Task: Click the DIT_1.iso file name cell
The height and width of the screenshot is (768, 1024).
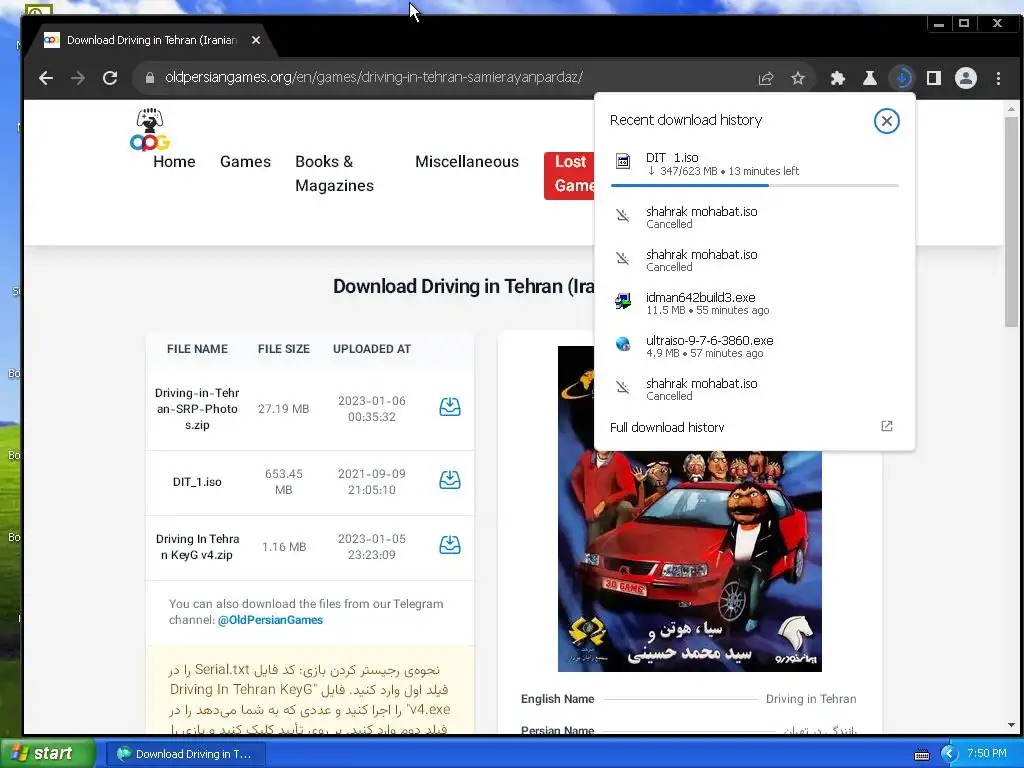Action: click(x=197, y=482)
